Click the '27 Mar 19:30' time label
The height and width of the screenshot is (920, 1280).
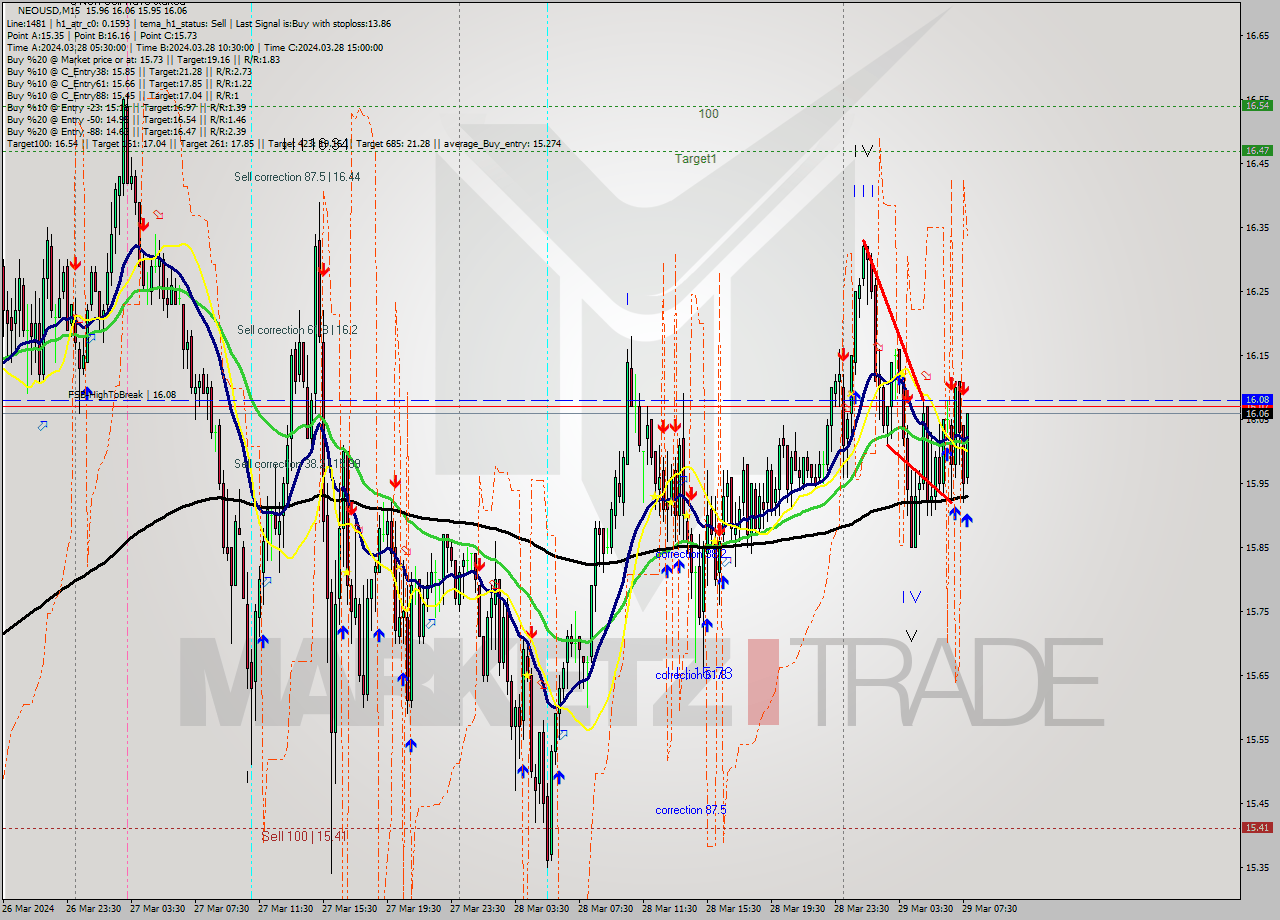414,909
